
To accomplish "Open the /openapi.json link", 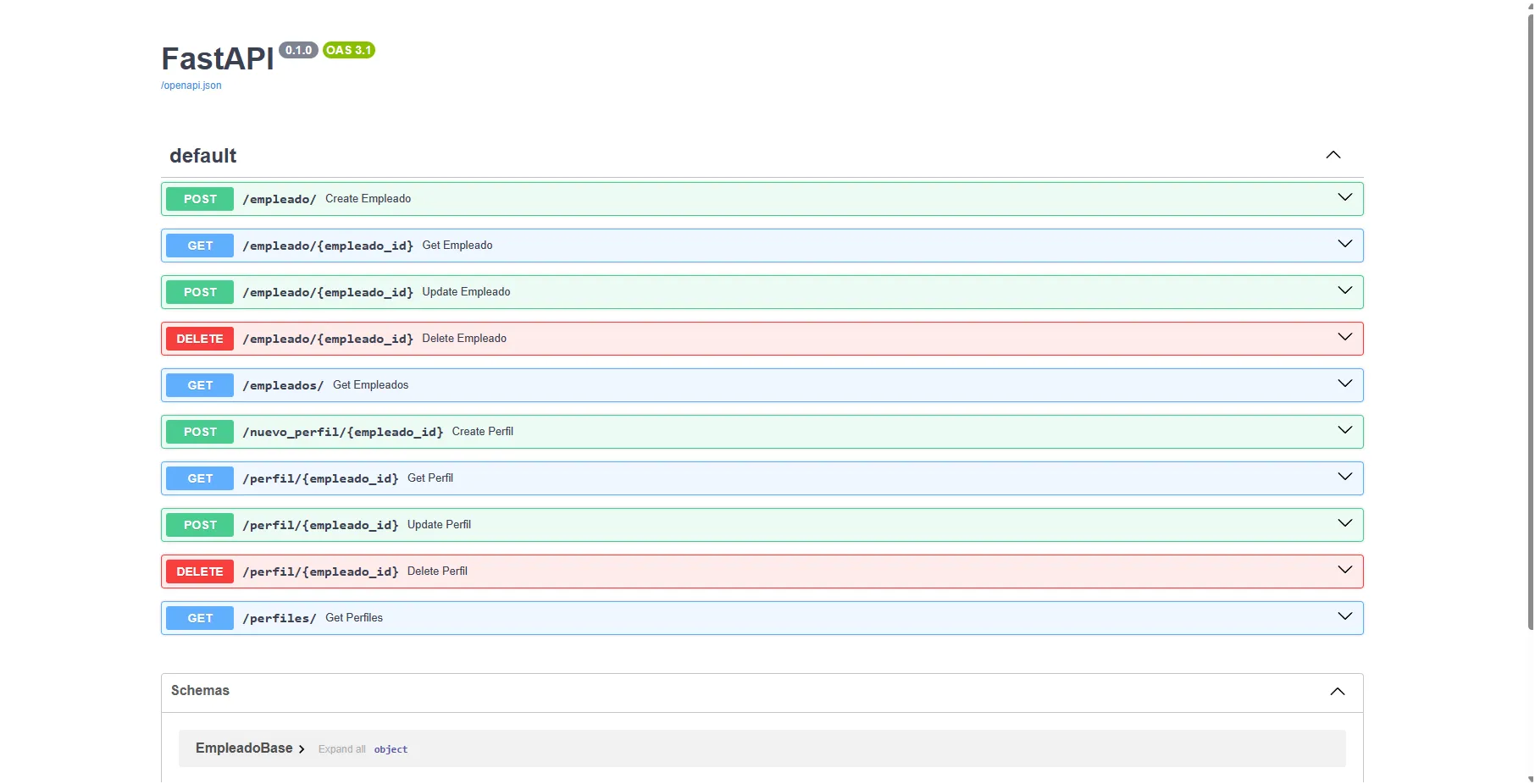I will [x=191, y=86].
